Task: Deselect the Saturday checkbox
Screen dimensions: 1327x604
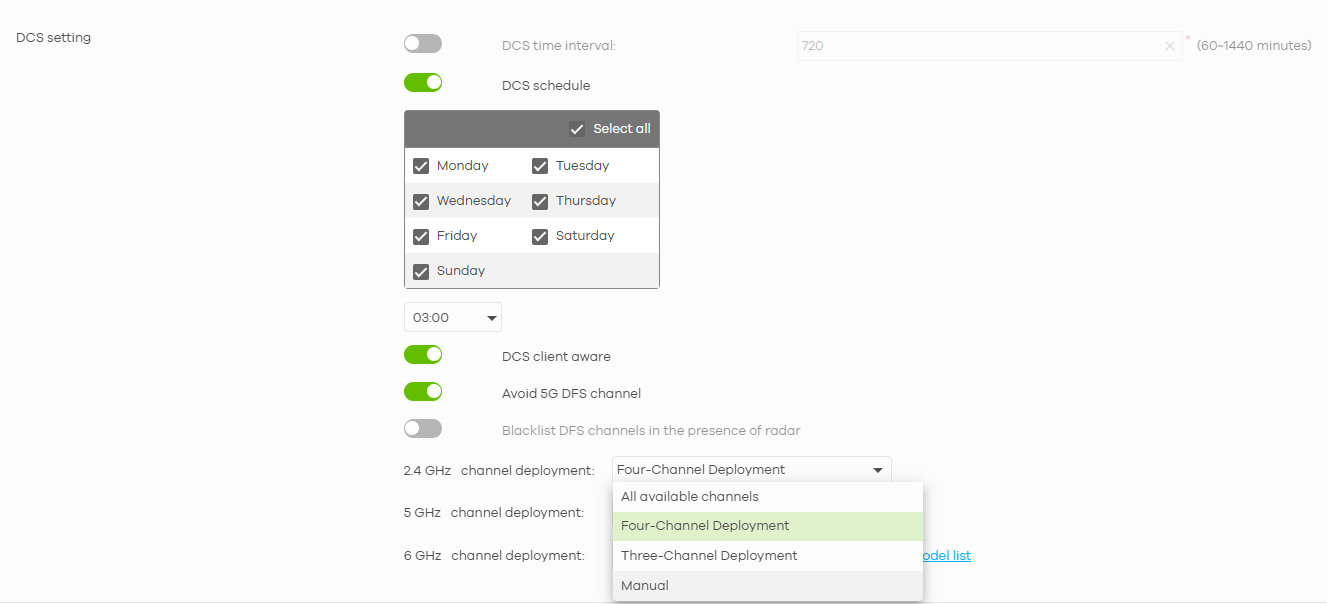Action: point(540,236)
